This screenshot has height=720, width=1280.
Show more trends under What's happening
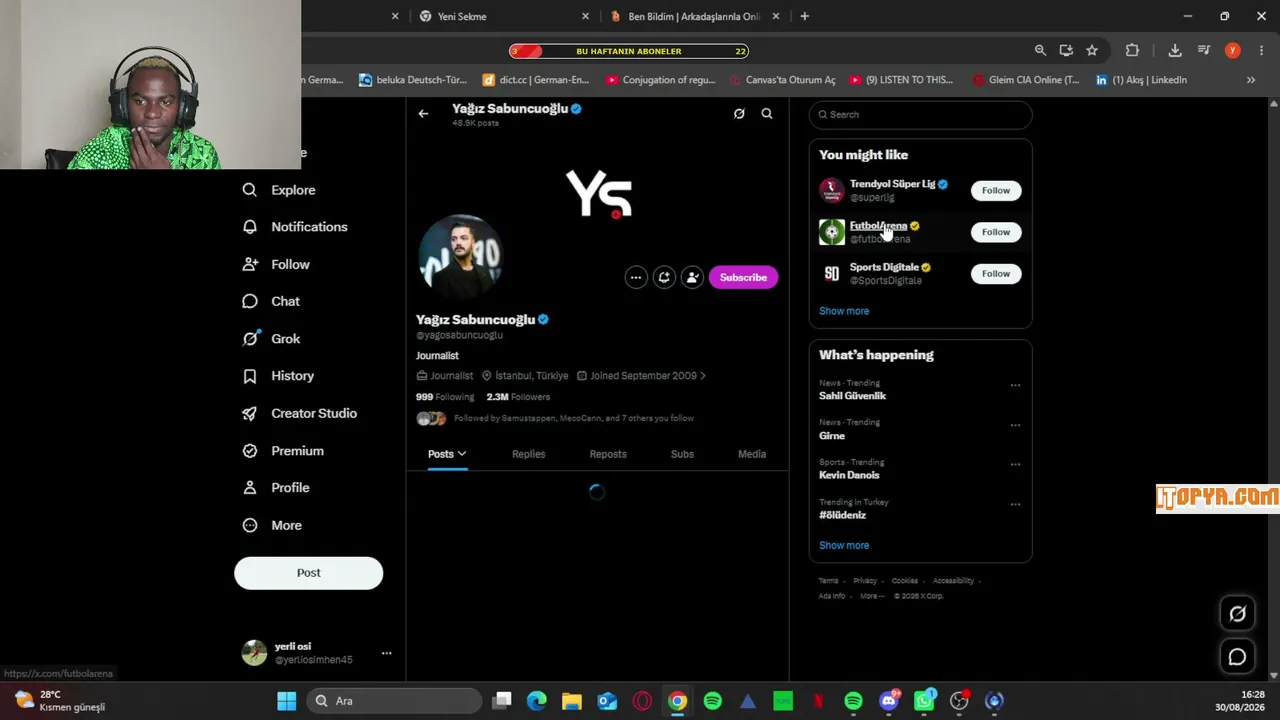pos(844,546)
